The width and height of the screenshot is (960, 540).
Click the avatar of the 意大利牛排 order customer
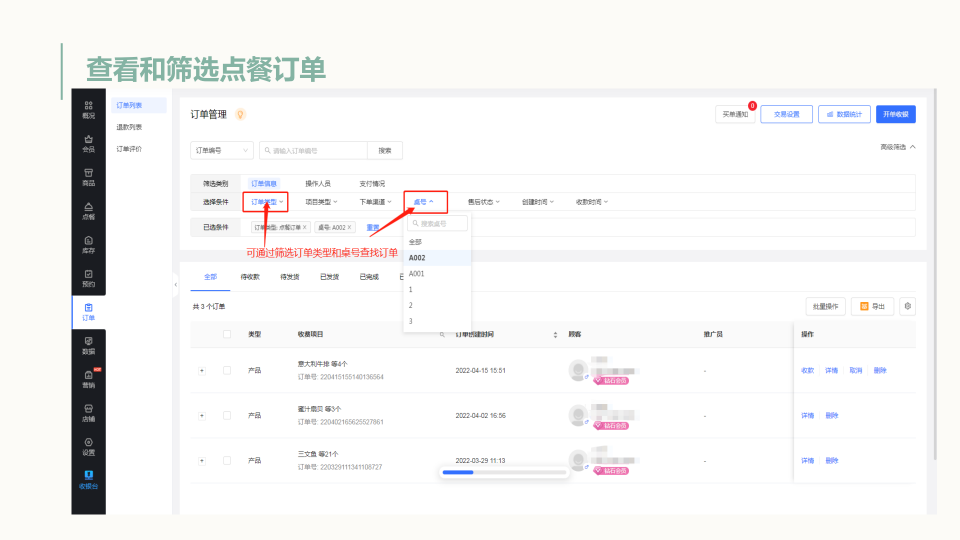pos(578,370)
